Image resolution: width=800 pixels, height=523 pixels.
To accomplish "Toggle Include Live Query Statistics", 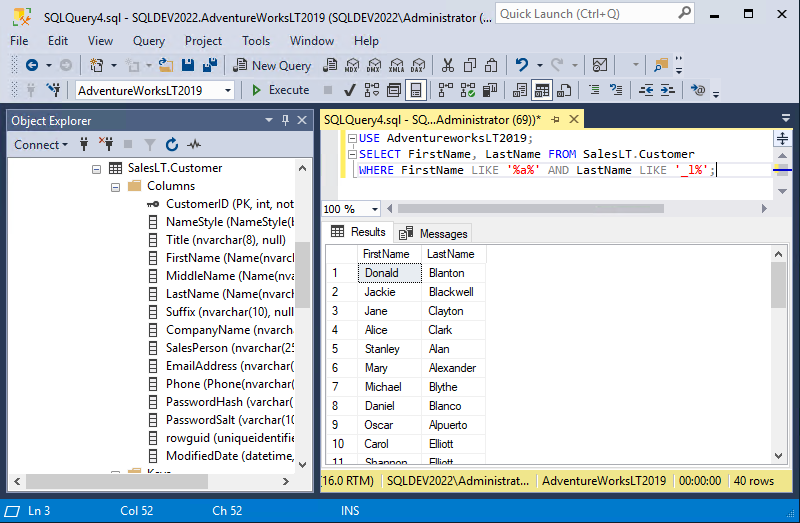I will [468, 90].
